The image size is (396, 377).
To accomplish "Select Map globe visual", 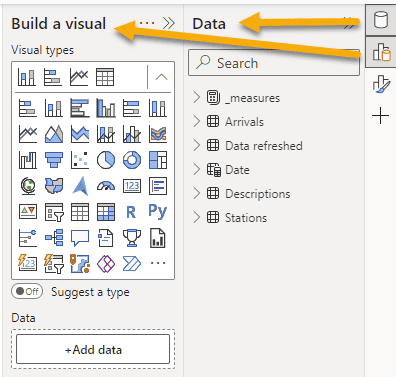I will click(x=27, y=186).
